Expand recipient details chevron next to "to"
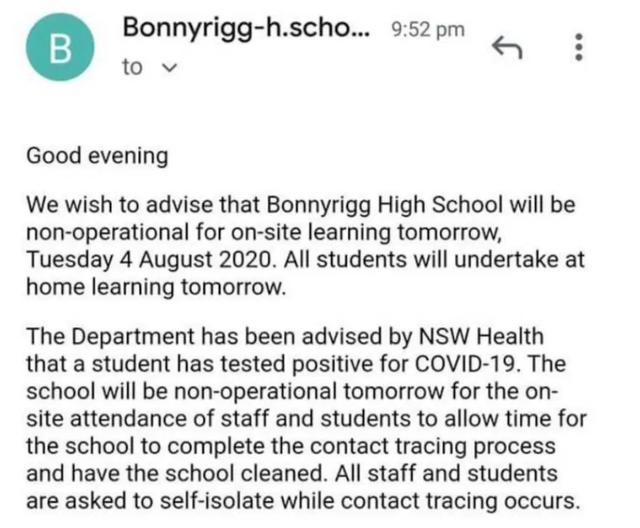The image size is (640, 528). click(x=170, y=67)
